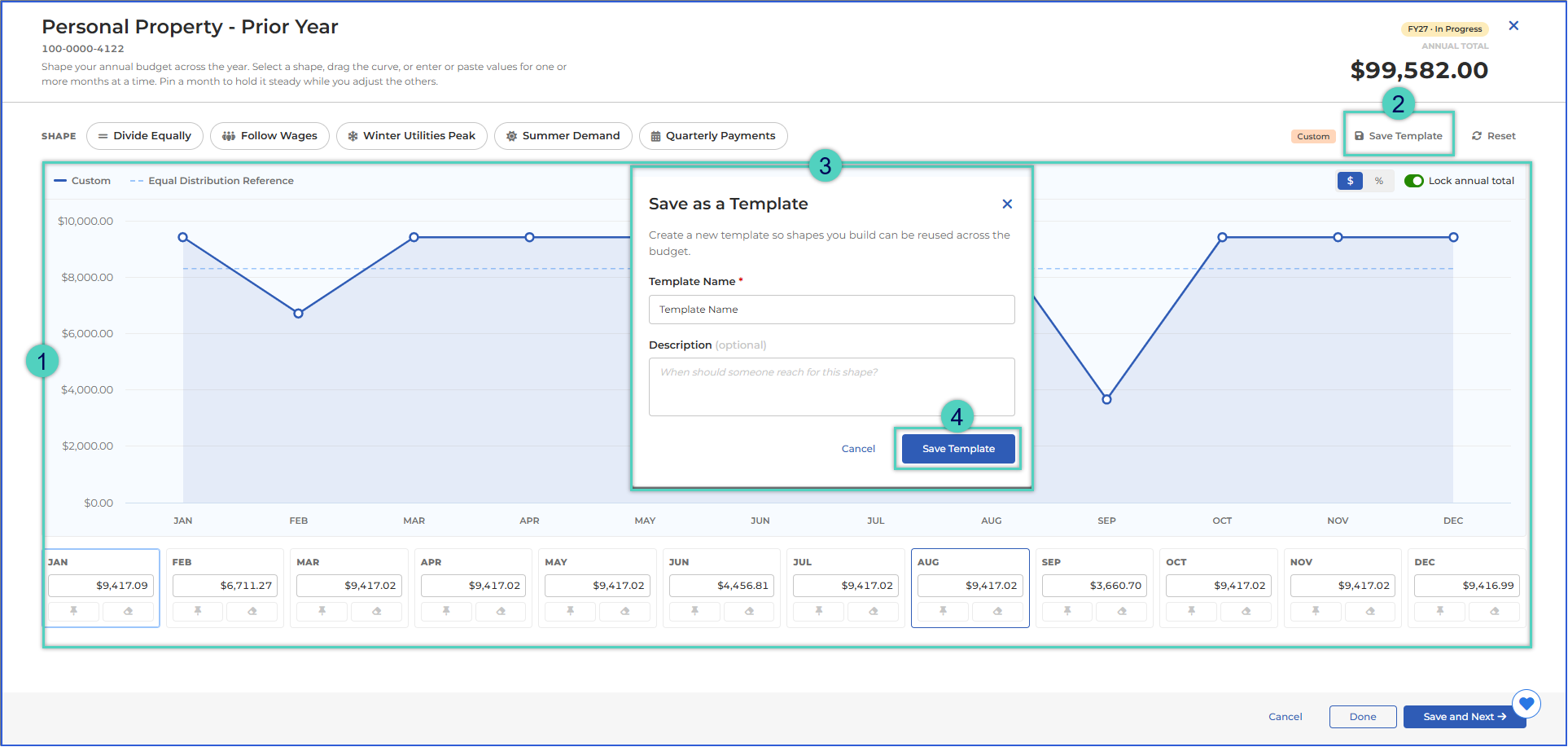Pin the FEB month value
Image resolution: width=1568 pixels, height=747 pixels.
coord(198,611)
